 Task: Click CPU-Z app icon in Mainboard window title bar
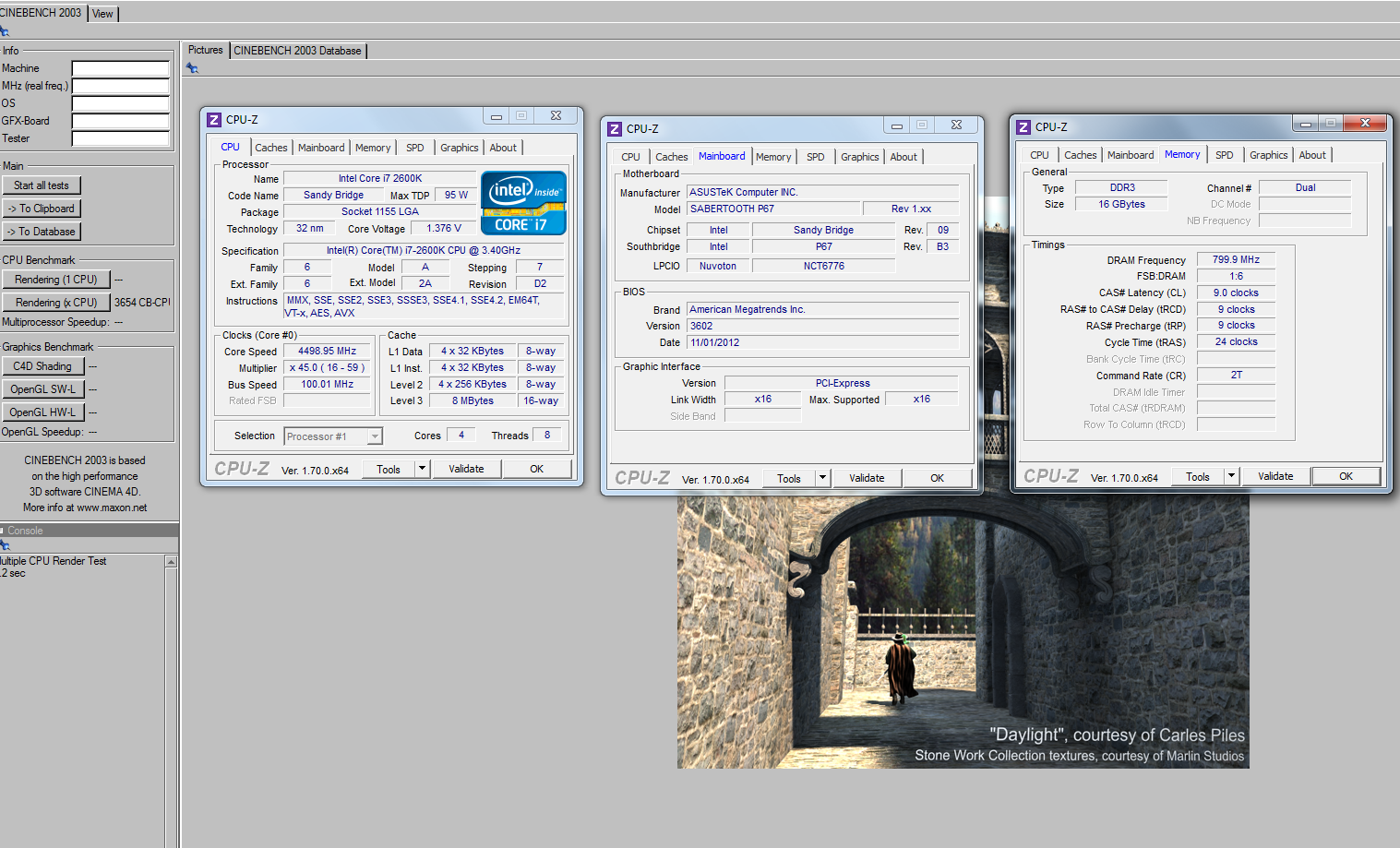[615, 128]
